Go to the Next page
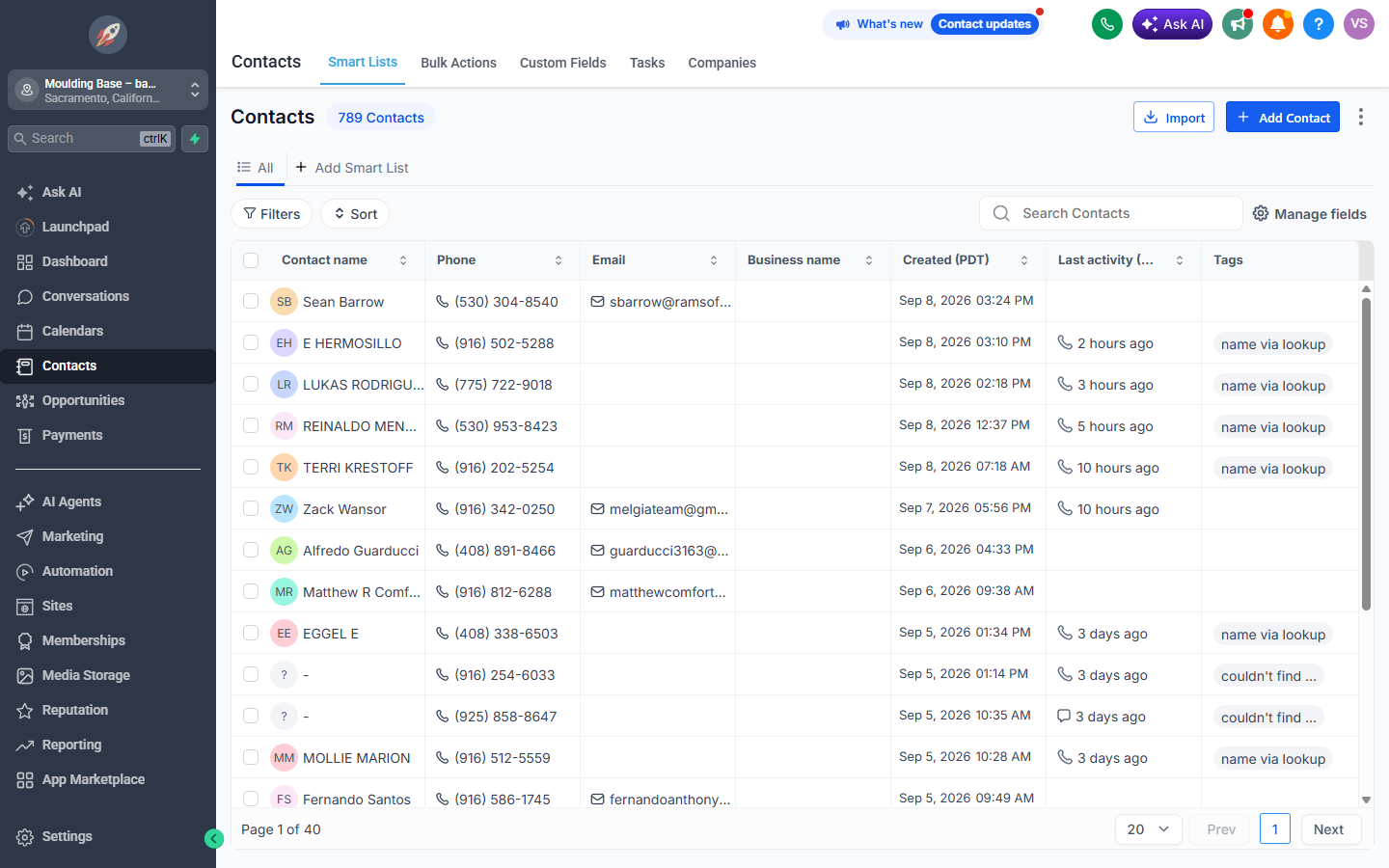Image resolution: width=1389 pixels, height=868 pixels. (x=1331, y=829)
